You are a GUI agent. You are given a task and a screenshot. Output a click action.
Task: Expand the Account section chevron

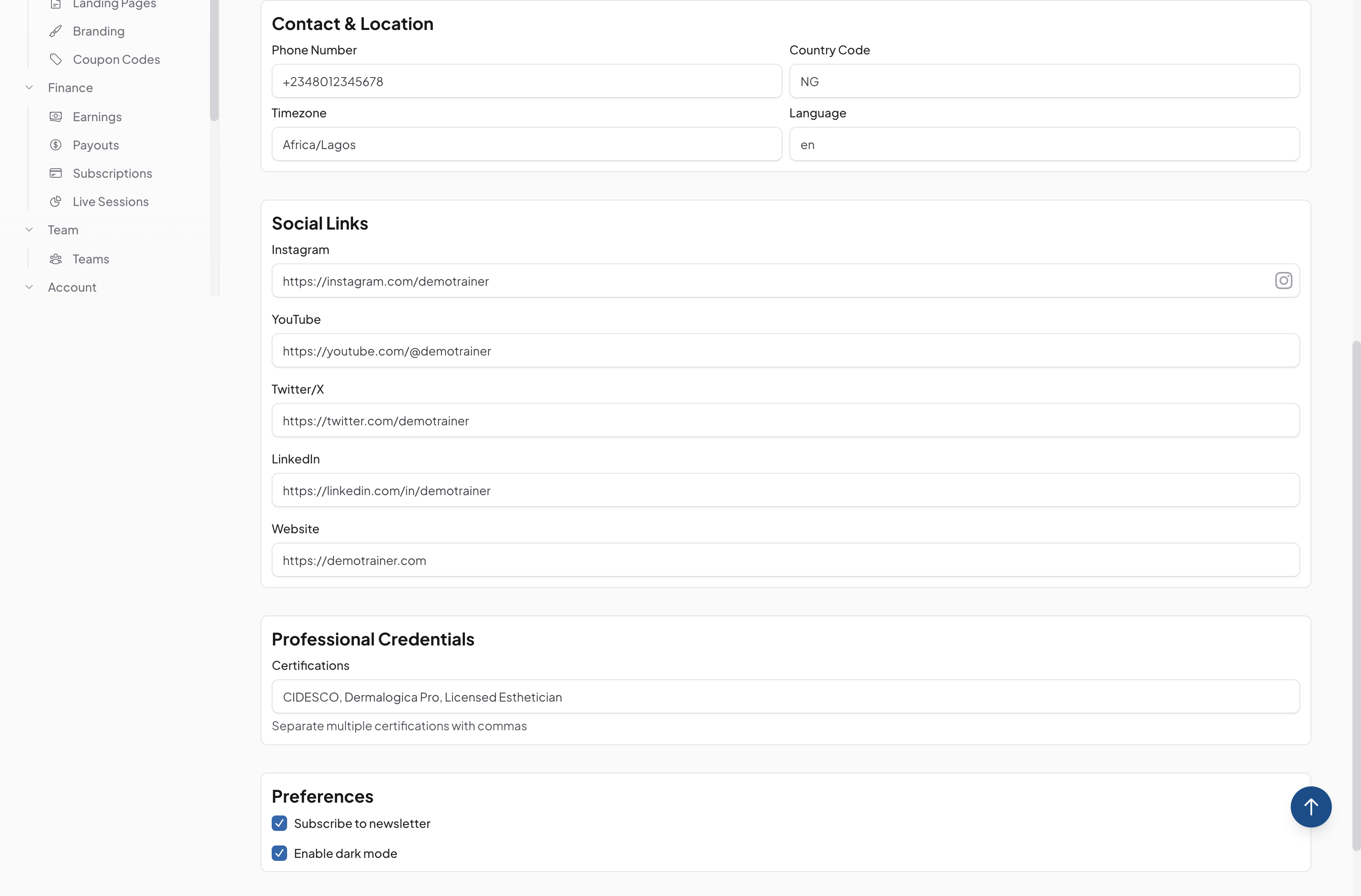[29, 287]
